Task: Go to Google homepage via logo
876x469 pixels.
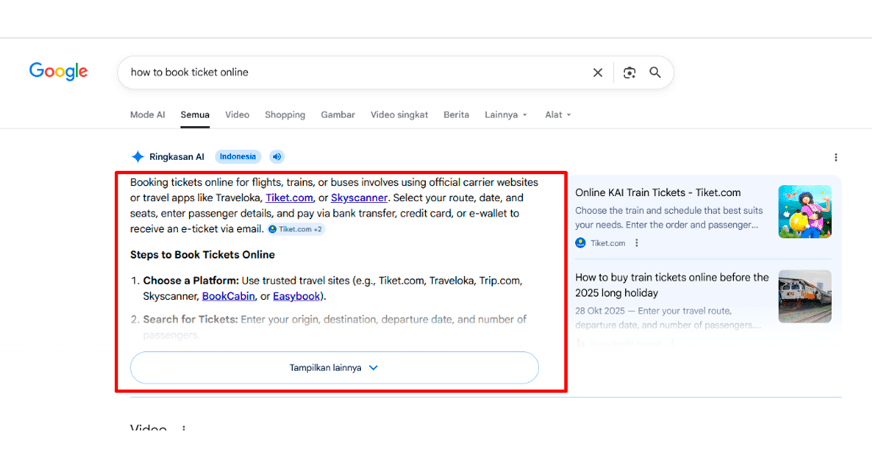Action: (x=58, y=72)
